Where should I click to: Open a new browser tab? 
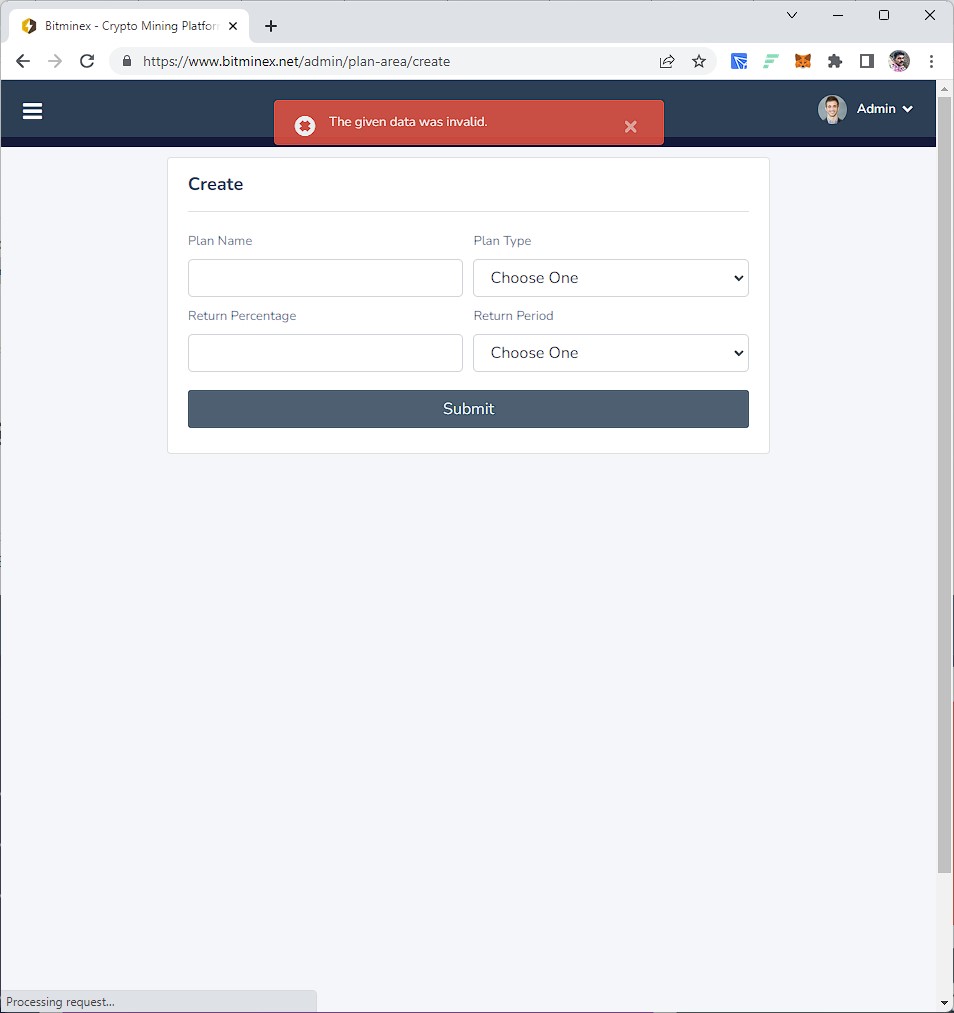click(271, 26)
